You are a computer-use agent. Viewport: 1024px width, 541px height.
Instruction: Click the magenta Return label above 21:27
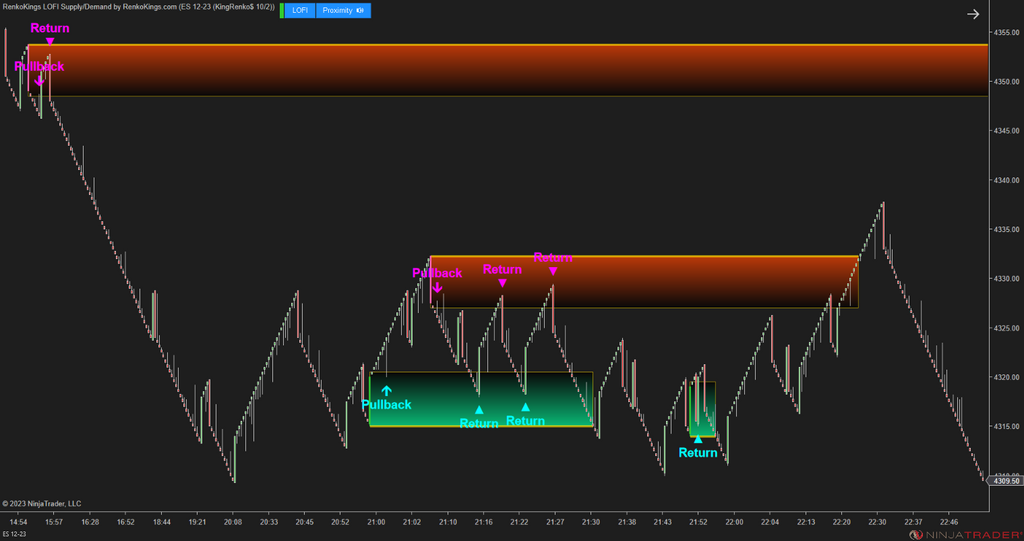(553, 257)
